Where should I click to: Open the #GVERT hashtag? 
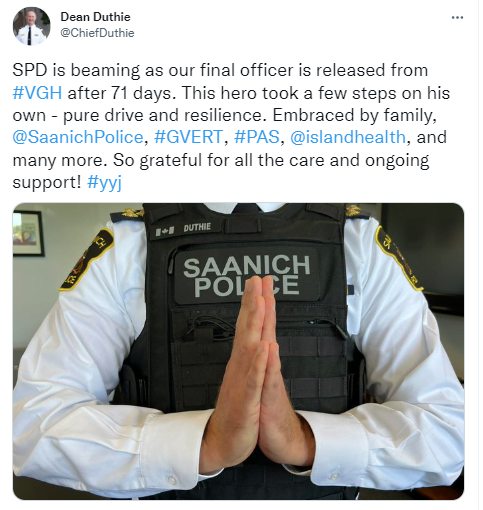click(188, 137)
